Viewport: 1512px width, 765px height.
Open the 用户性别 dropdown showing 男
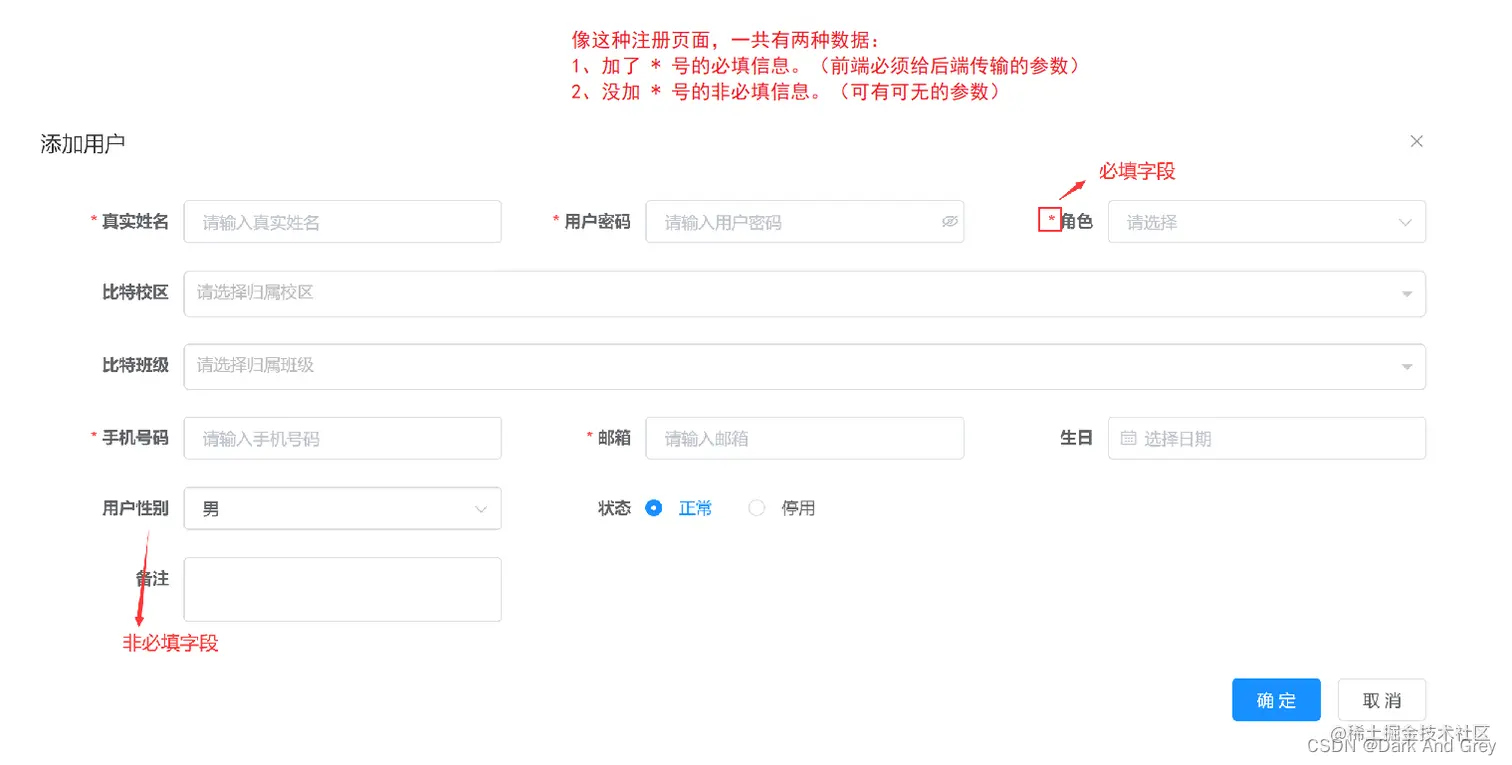pyautogui.click(x=342, y=509)
